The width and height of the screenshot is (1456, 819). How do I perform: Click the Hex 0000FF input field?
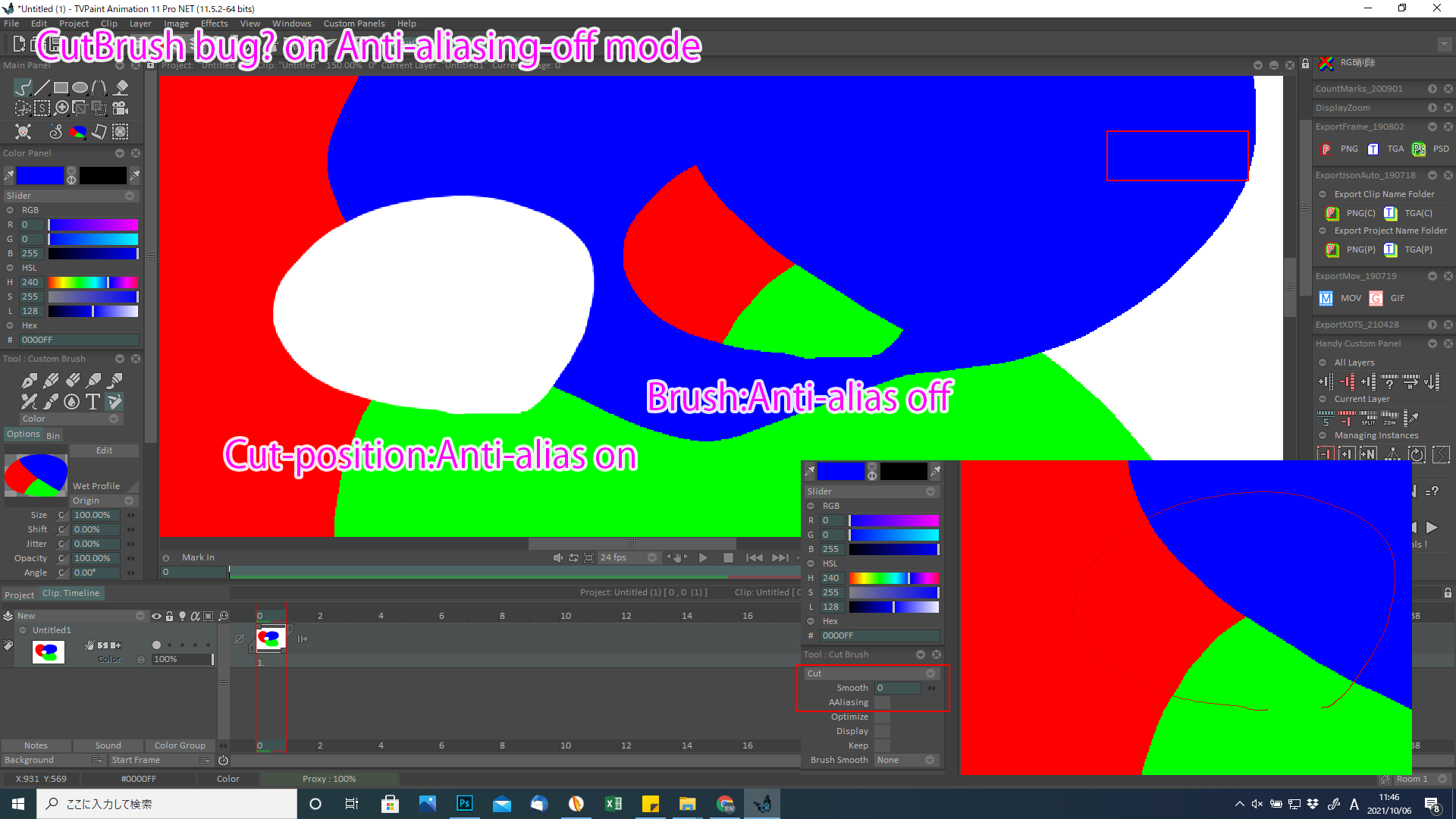coord(80,340)
